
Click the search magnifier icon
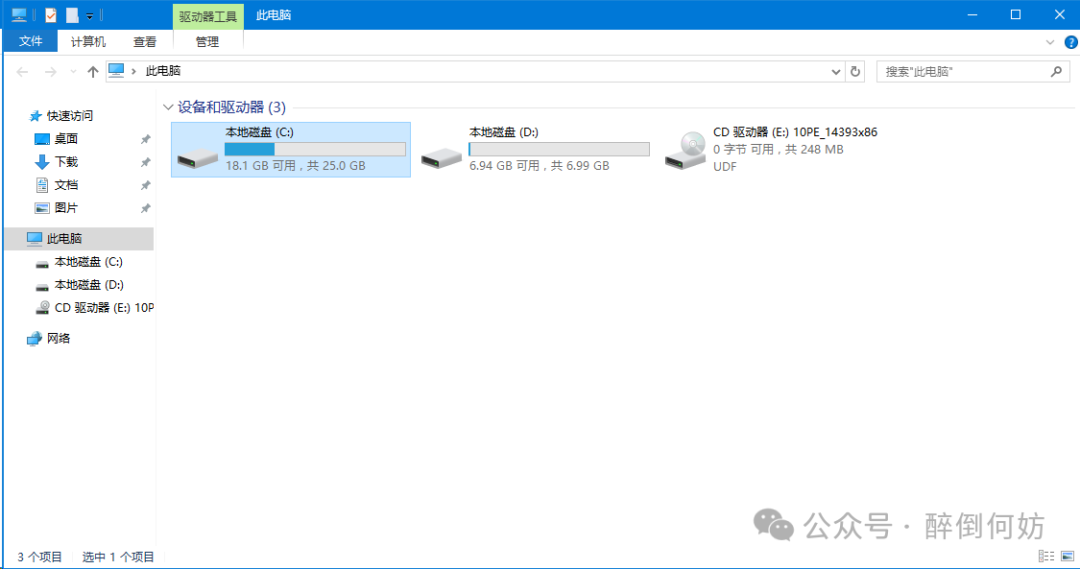(x=1055, y=72)
